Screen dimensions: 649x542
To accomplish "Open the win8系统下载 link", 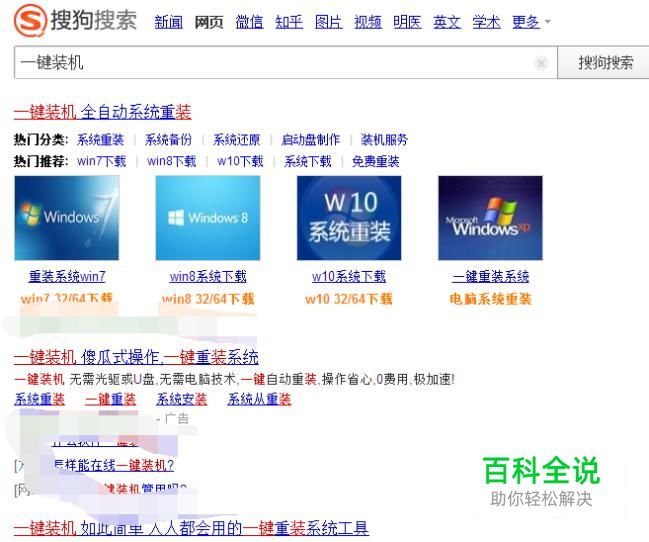I will pos(208,277).
